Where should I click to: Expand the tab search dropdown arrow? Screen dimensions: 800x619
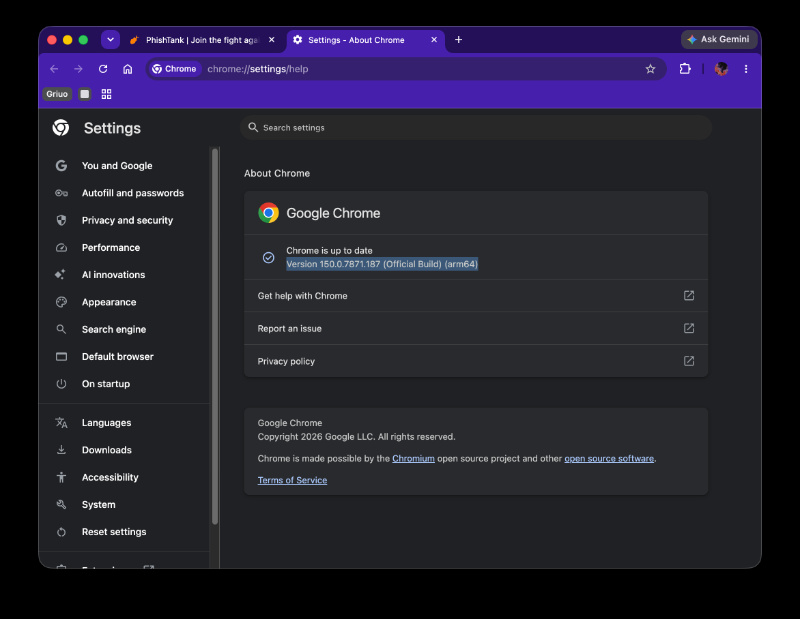point(110,39)
